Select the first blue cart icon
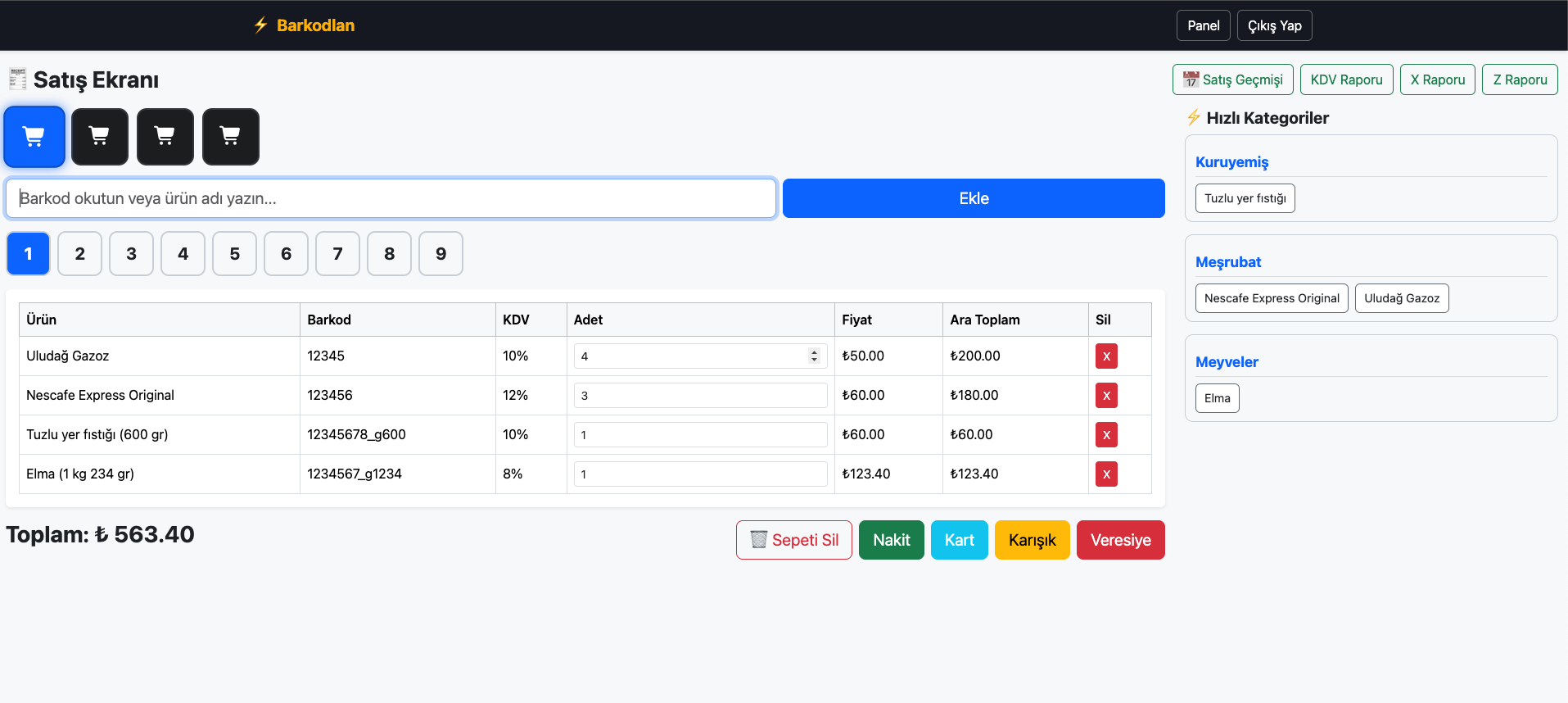Image resolution: width=1568 pixels, height=703 pixels. (x=34, y=137)
